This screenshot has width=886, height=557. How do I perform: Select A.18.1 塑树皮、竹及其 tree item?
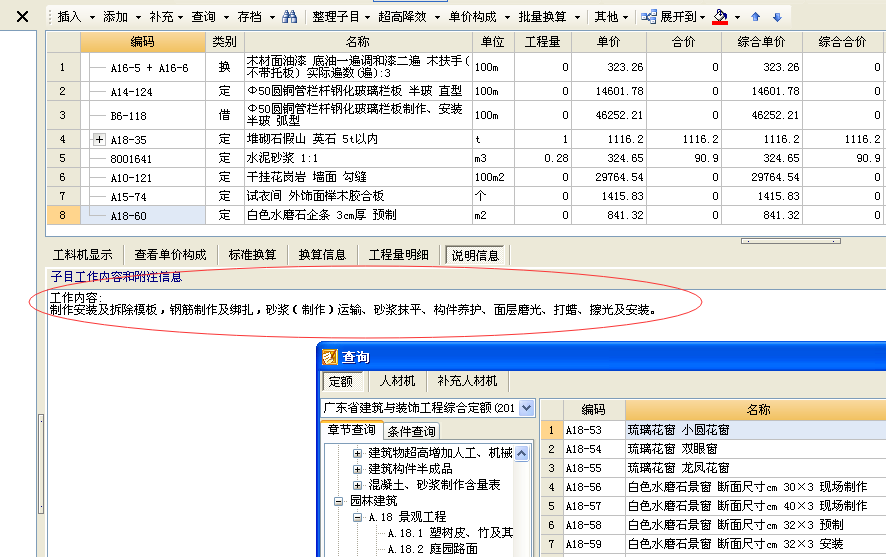click(450, 533)
